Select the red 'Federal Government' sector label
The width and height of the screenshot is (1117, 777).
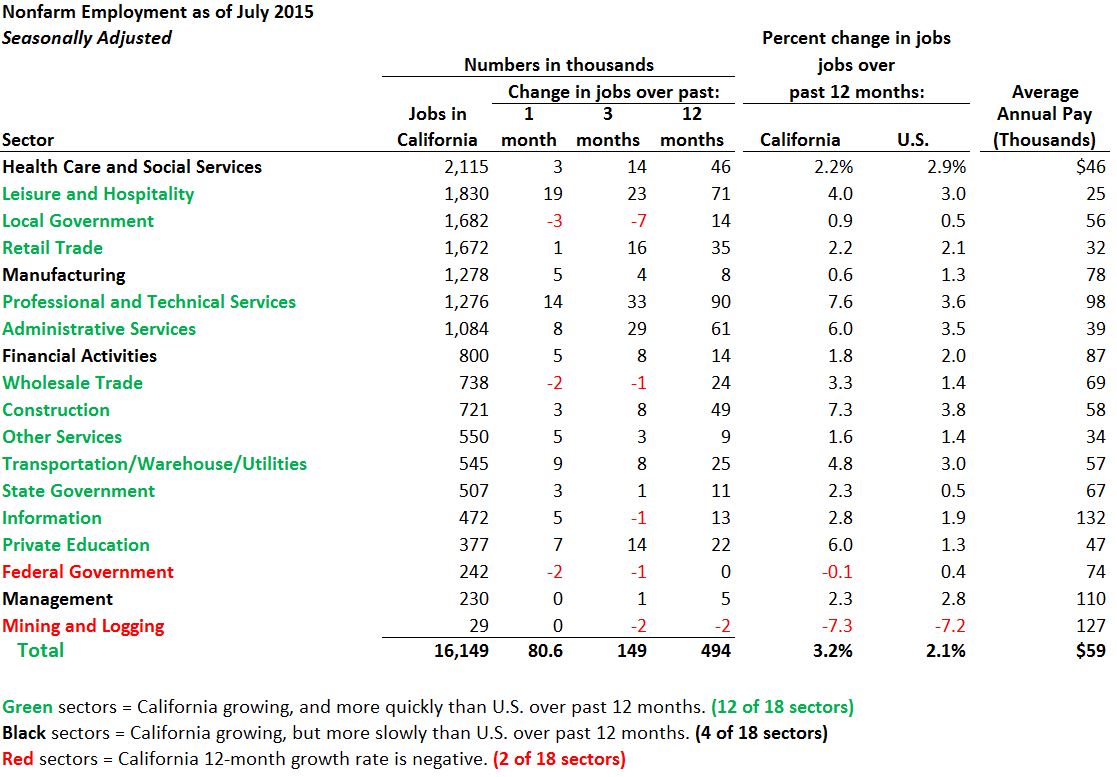click(88, 572)
